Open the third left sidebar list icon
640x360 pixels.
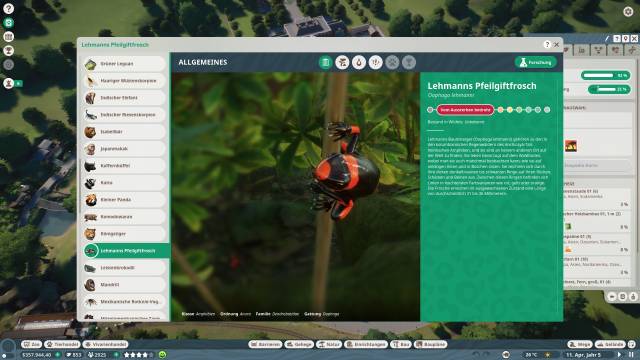9,37
